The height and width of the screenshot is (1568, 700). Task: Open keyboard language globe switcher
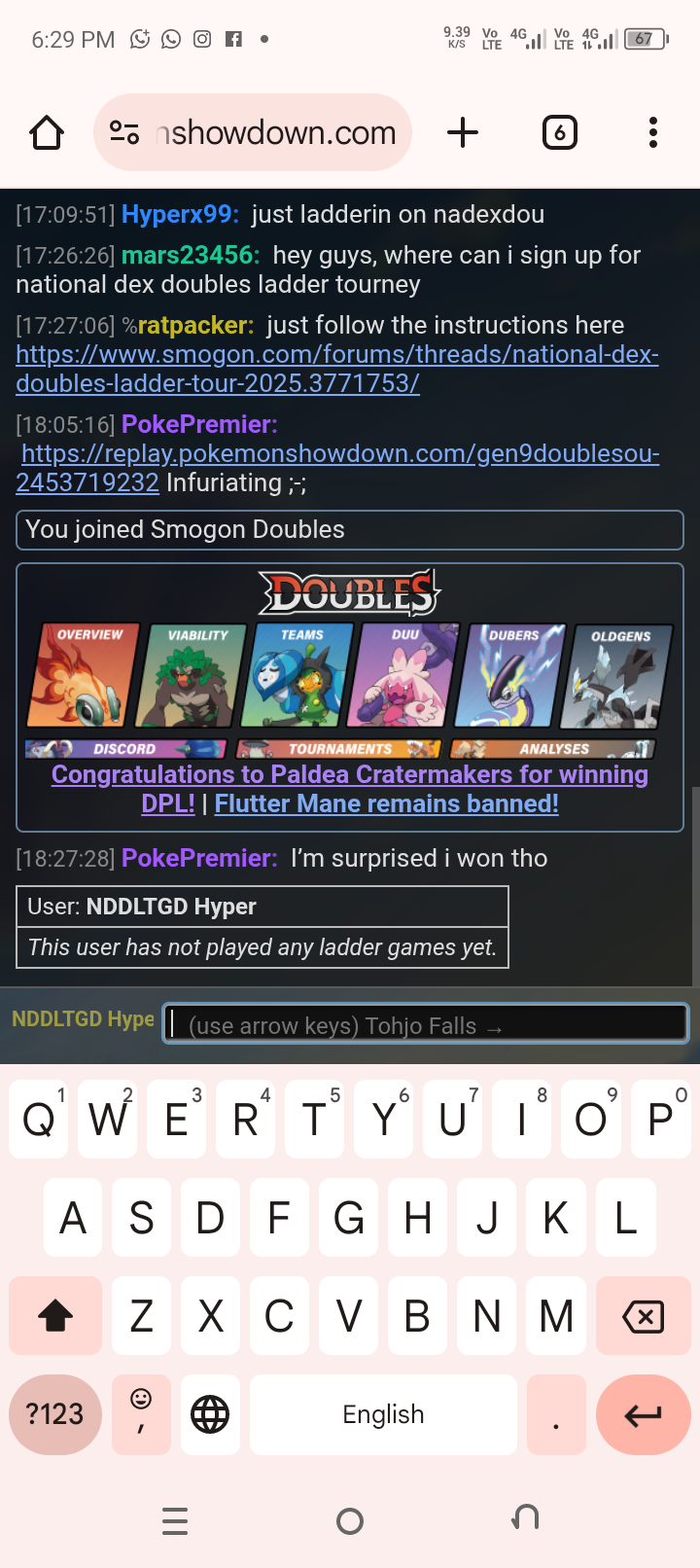(x=210, y=1414)
